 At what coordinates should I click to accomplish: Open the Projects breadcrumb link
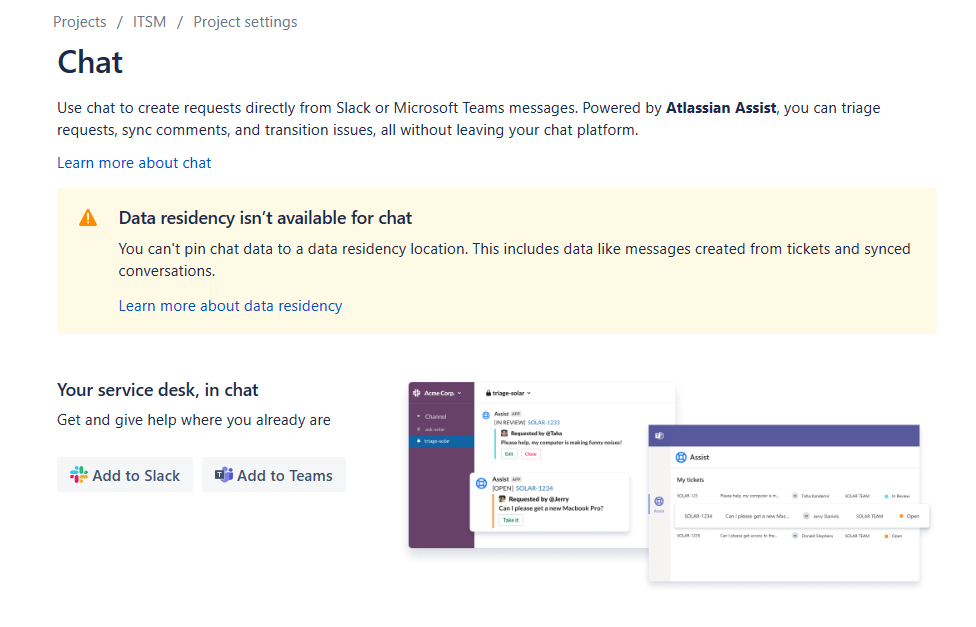click(80, 22)
